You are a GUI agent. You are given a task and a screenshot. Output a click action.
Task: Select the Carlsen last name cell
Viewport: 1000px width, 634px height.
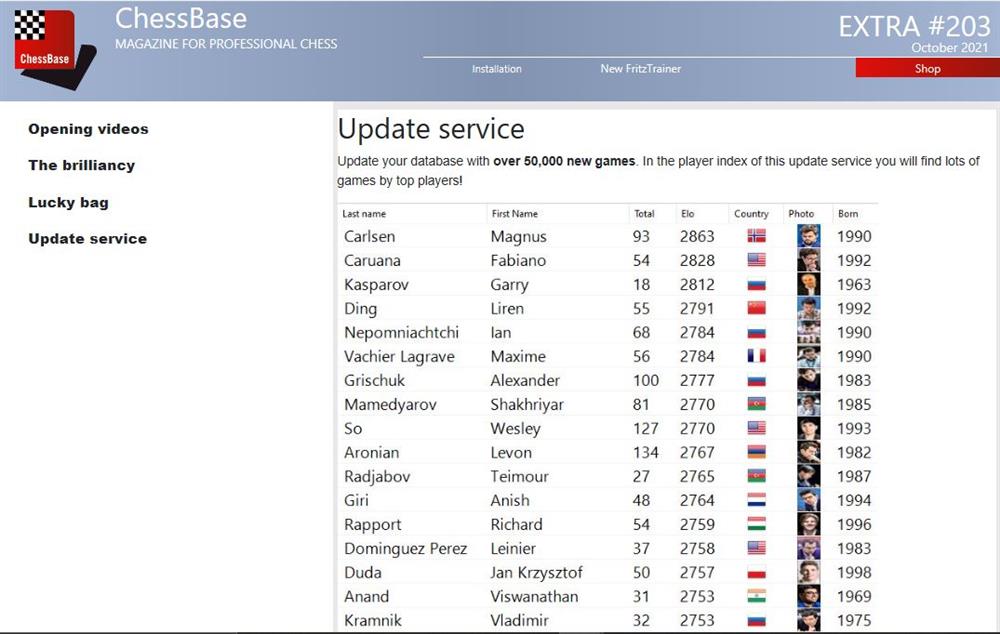pyautogui.click(x=369, y=236)
